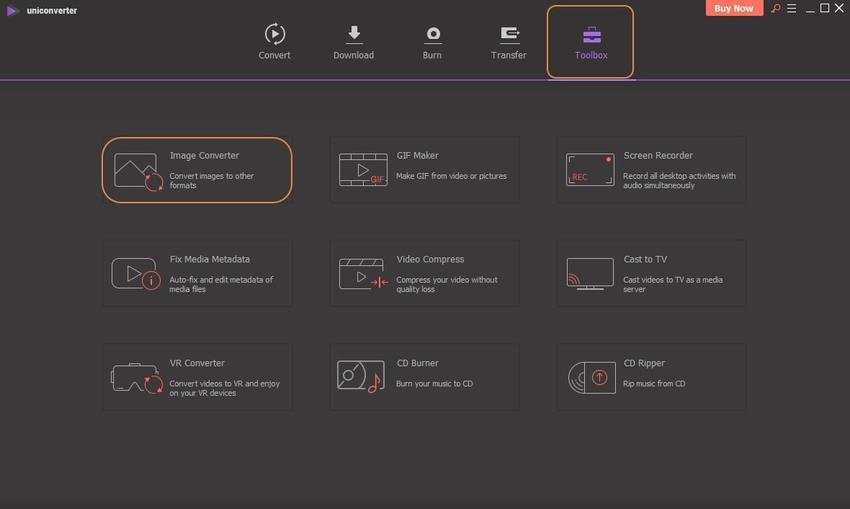Click the 'Make GIF from video or pictures' description
Viewport: 850px width, 509px height.
pyautogui.click(x=451, y=176)
